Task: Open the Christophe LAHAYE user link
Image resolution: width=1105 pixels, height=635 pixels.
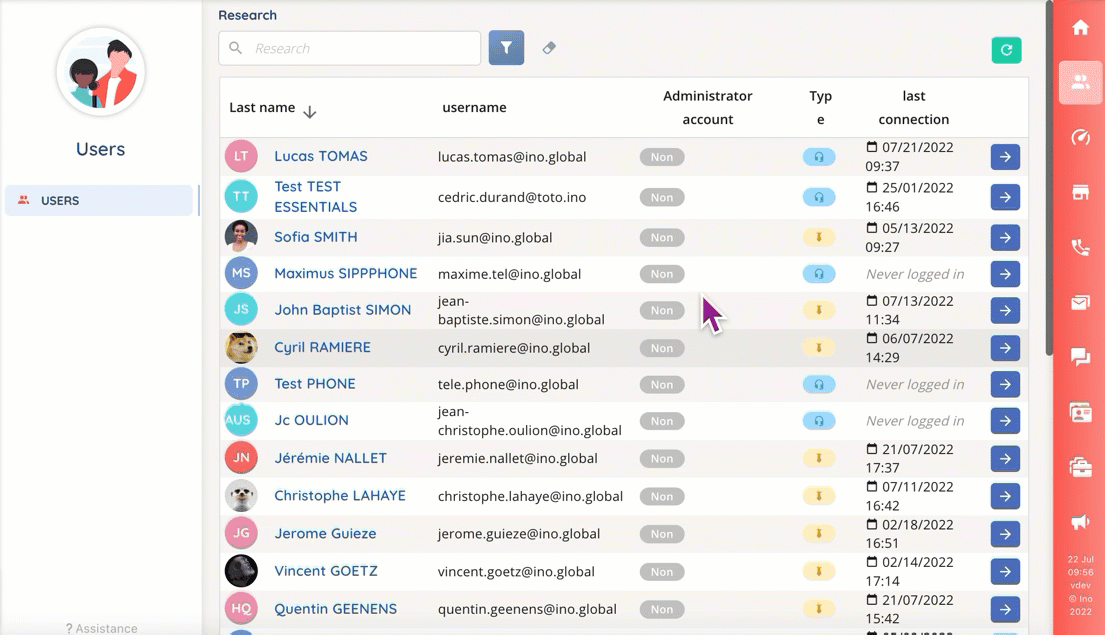Action: (x=340, y=496)
